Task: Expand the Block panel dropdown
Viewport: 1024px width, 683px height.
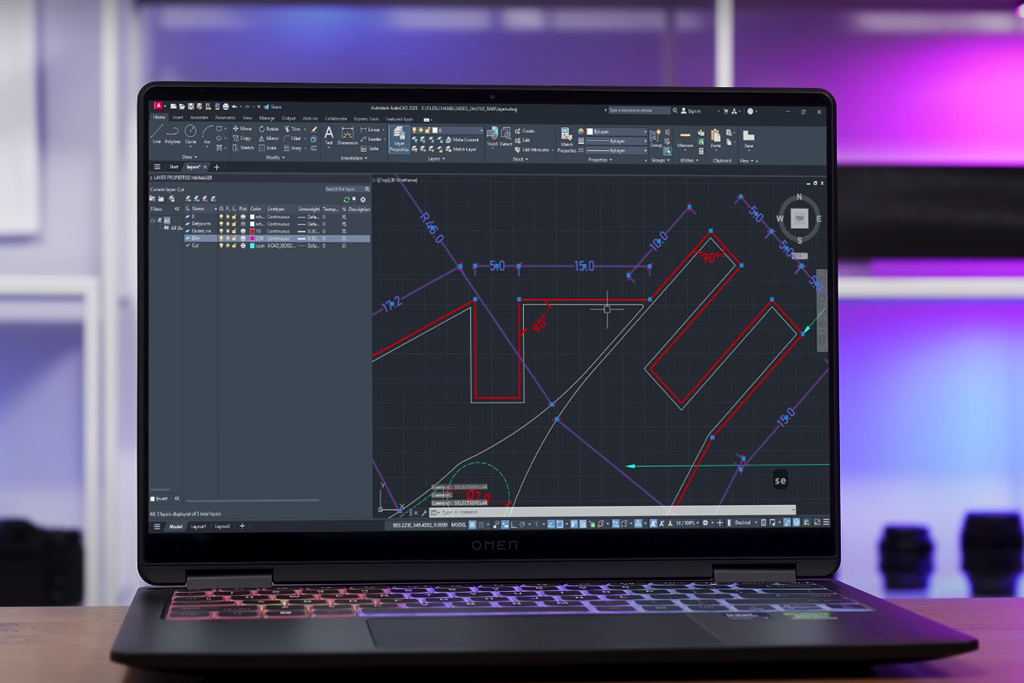Action: [519, 159]
